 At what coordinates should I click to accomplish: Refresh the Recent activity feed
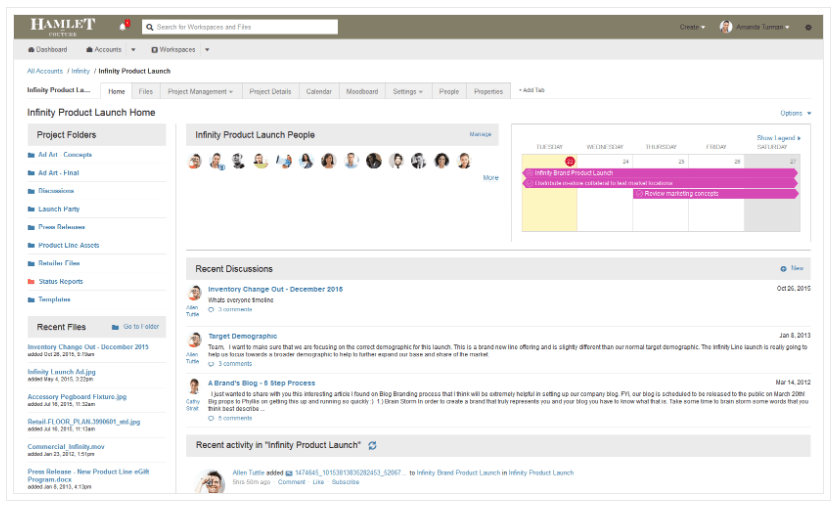372,446
